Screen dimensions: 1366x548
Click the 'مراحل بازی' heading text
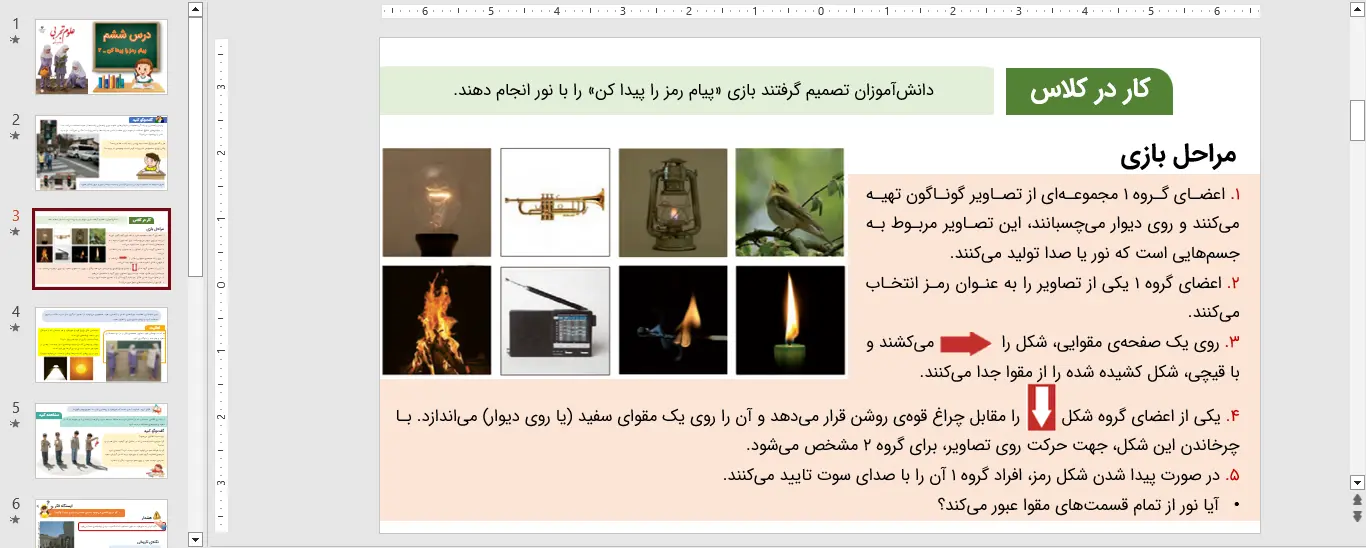1178,155
